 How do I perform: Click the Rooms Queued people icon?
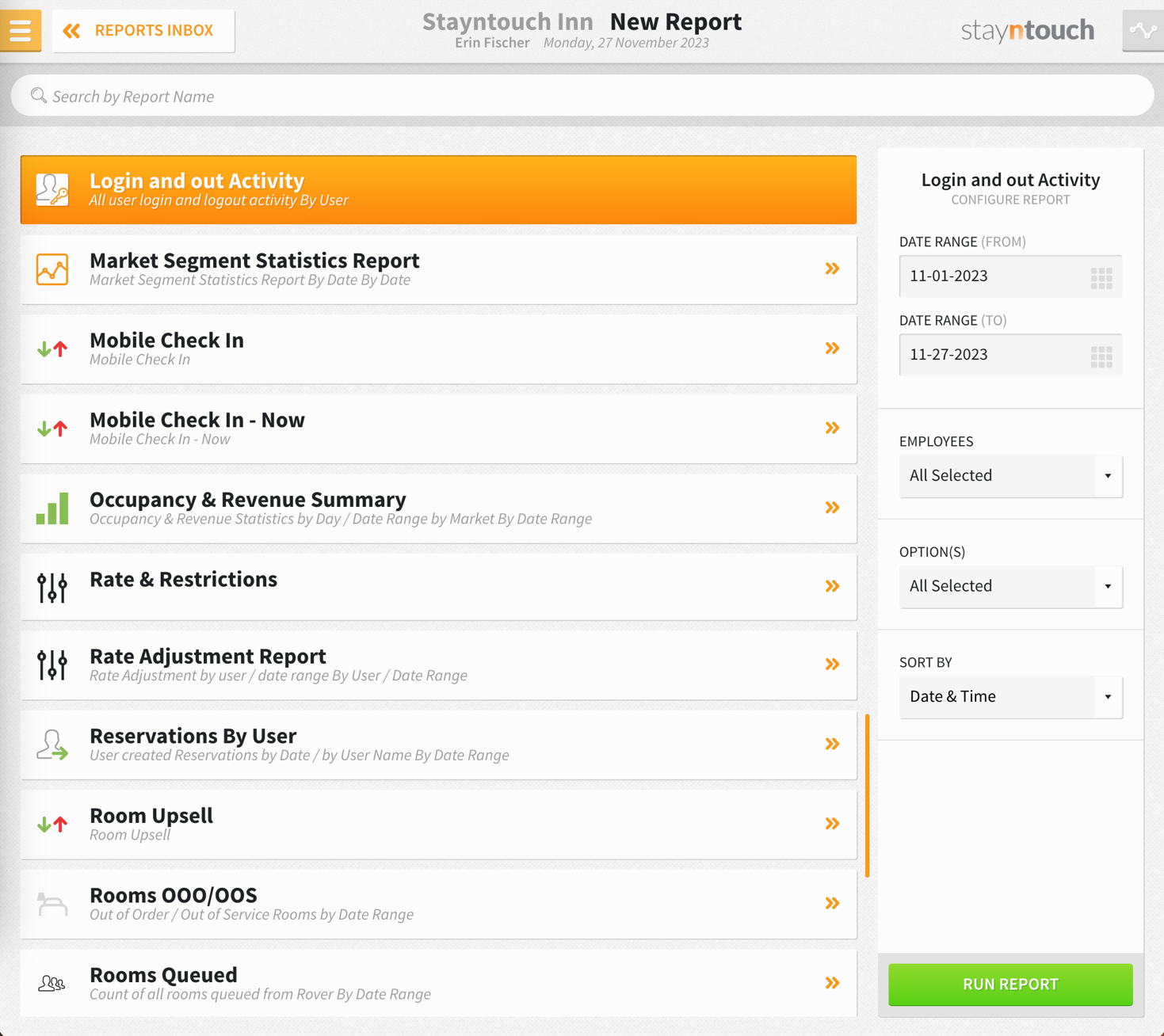(52, 984)
